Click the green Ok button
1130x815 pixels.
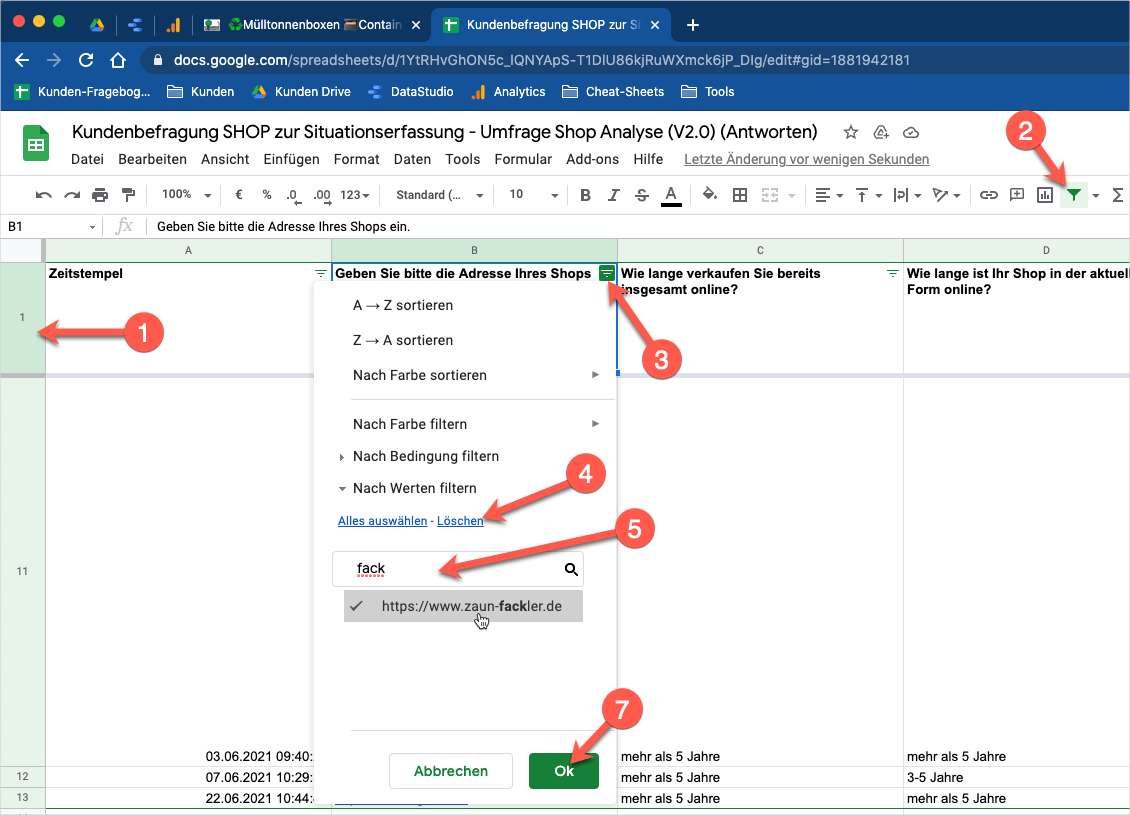tap(564, 771)
